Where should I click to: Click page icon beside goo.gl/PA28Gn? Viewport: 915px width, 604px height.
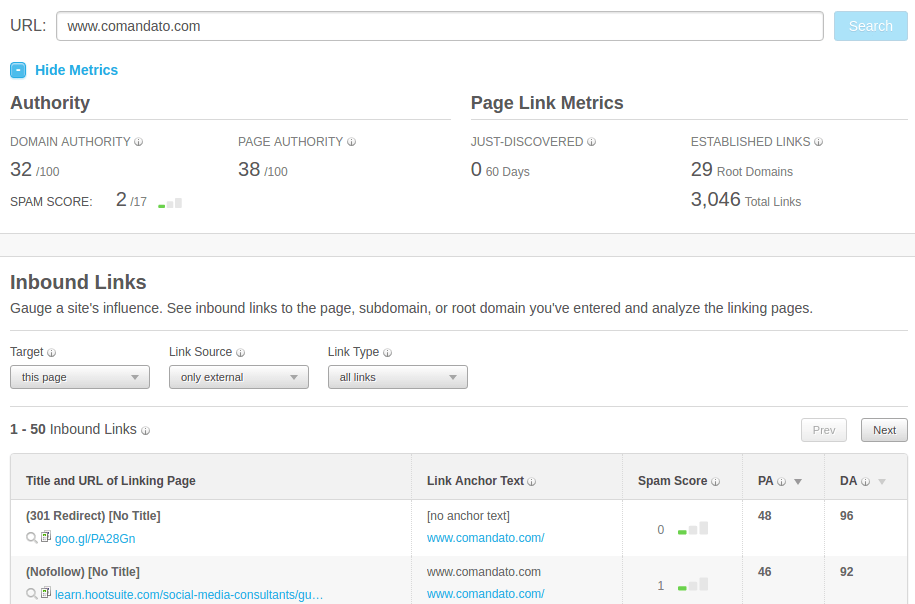[46, 536]
